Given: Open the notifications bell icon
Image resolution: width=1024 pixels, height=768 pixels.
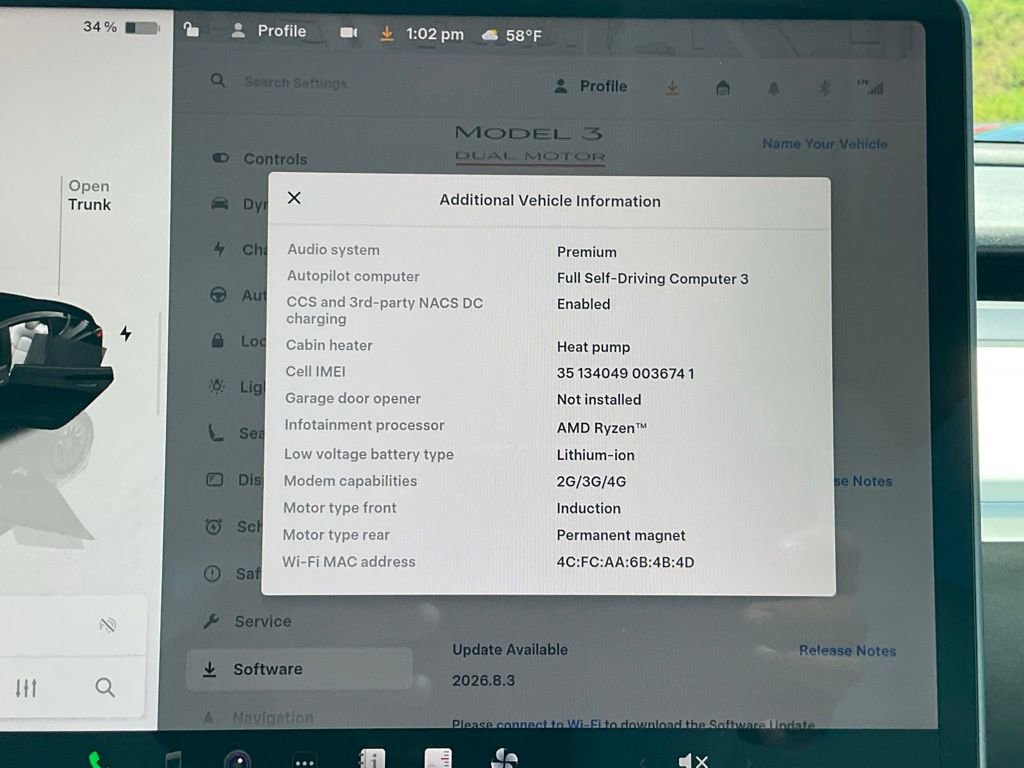Looking at the screenshot, I should [773, 88].
